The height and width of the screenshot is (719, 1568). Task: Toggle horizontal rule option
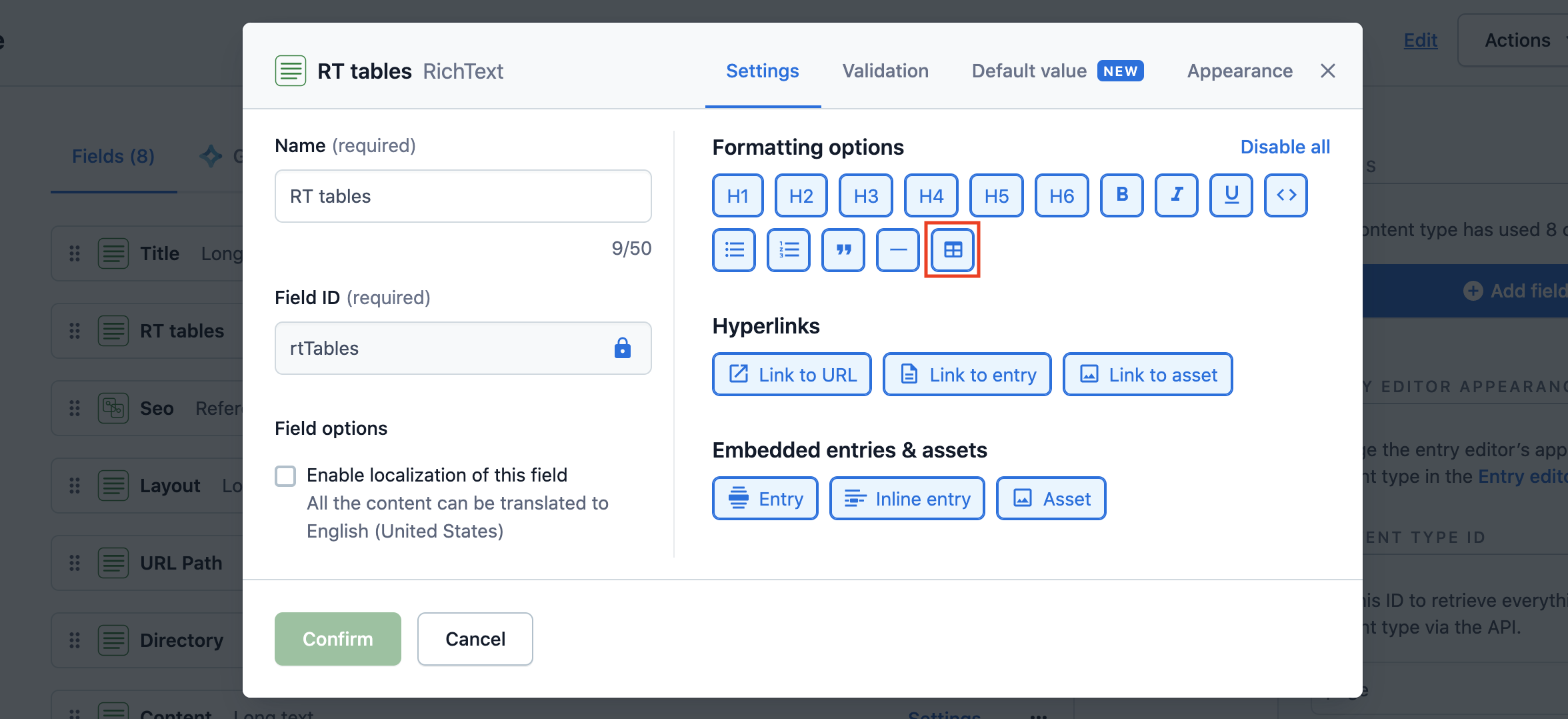[x=898, y=250]
